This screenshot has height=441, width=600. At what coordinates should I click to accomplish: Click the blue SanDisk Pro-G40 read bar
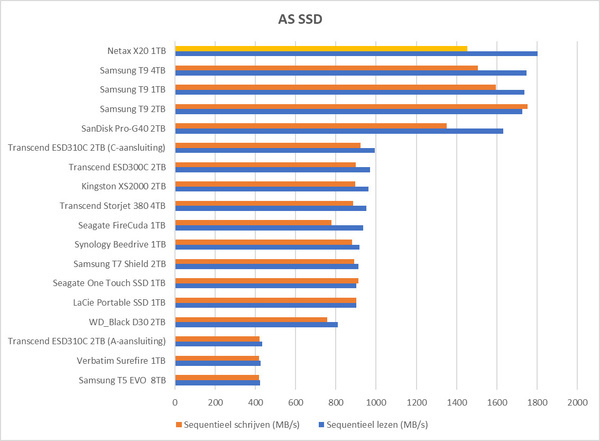[x=339, y=131]
